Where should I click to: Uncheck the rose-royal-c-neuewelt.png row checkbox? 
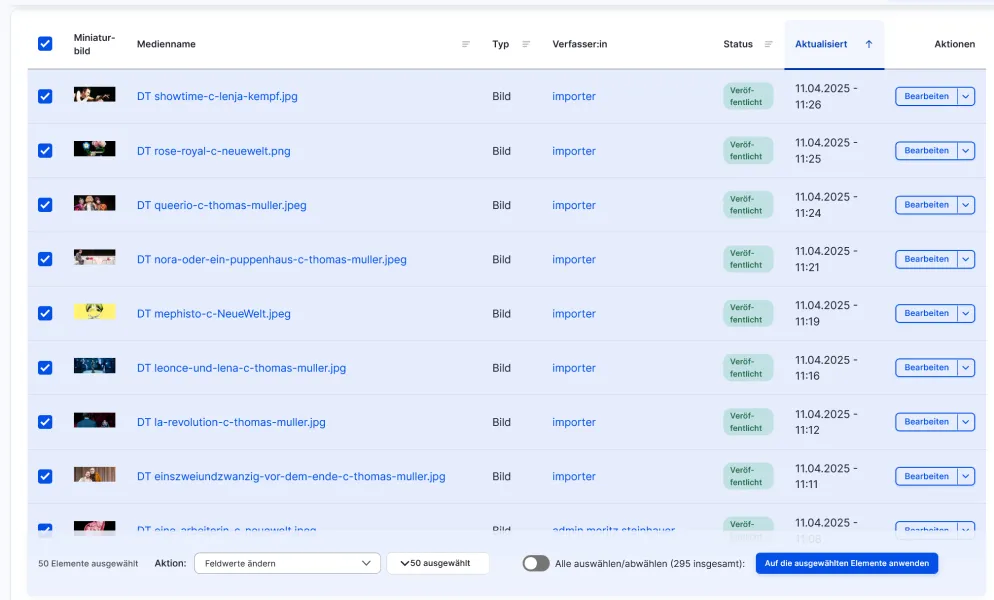(x=45, y=151)
